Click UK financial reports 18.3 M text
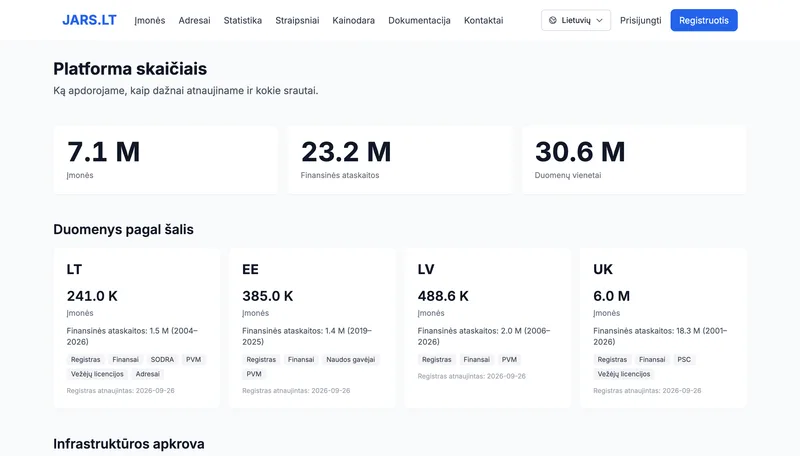 660,336
